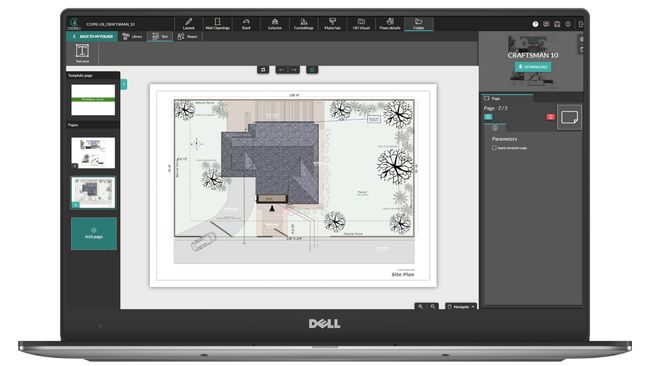Viewport: 650px width, 366px height.
Task: Select the template page thumbnail
Action: (x=93, y=100)
